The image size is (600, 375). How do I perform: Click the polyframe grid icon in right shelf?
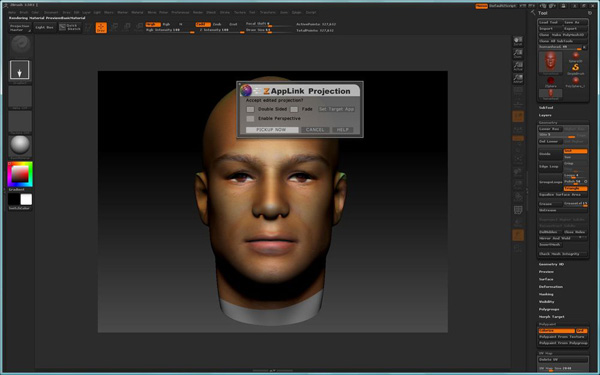click(x=518, y=210)
